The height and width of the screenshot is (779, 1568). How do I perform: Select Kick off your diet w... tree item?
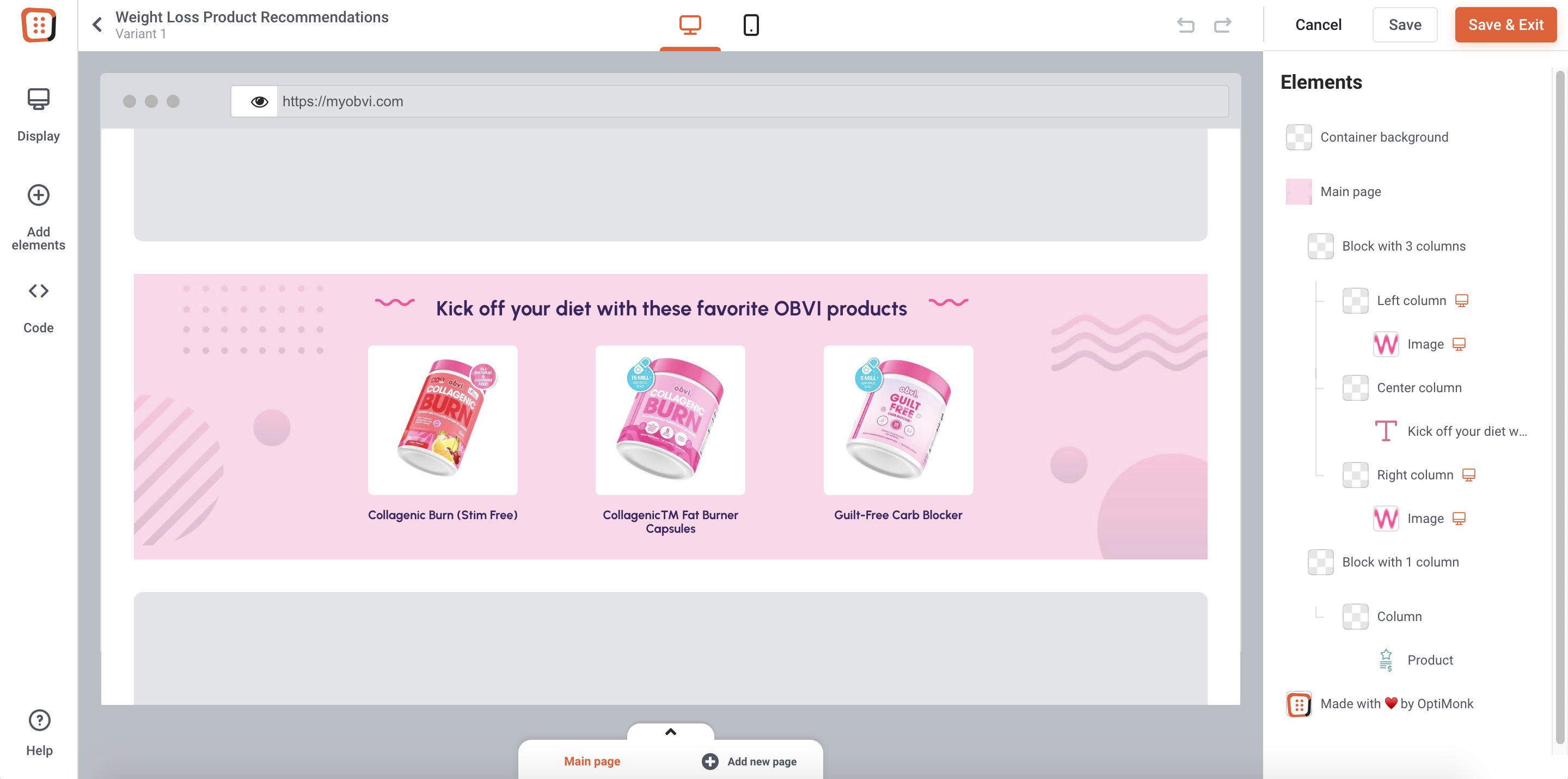(x=1467, y=431)
